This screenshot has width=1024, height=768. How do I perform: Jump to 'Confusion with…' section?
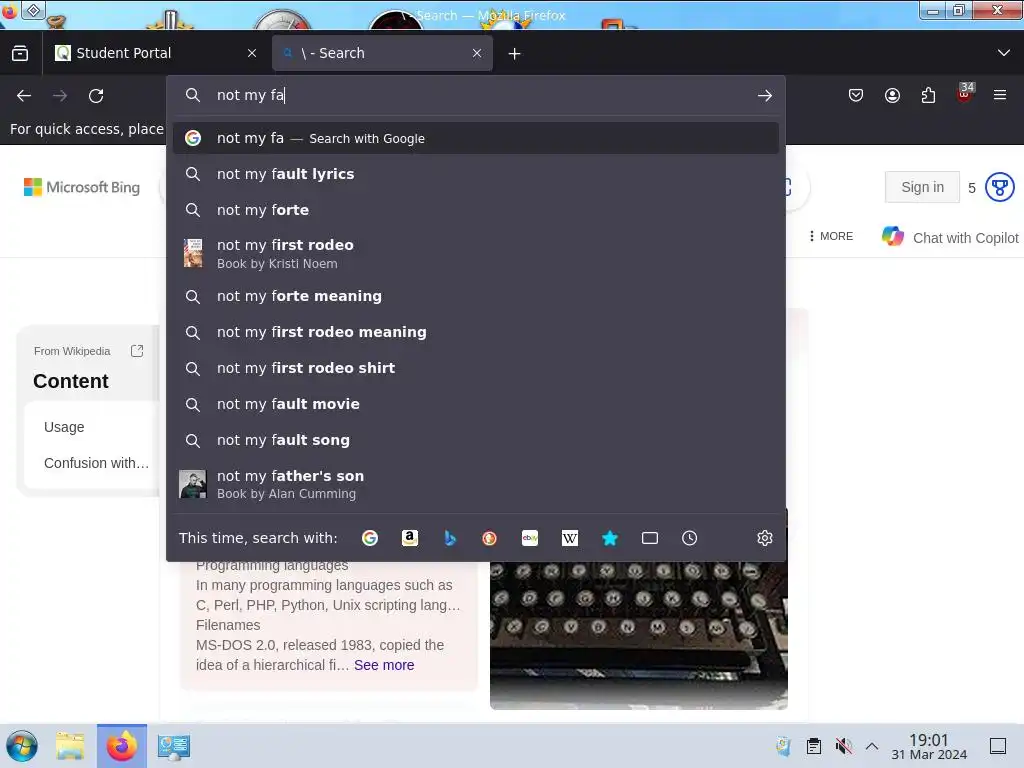click(96, 463)
